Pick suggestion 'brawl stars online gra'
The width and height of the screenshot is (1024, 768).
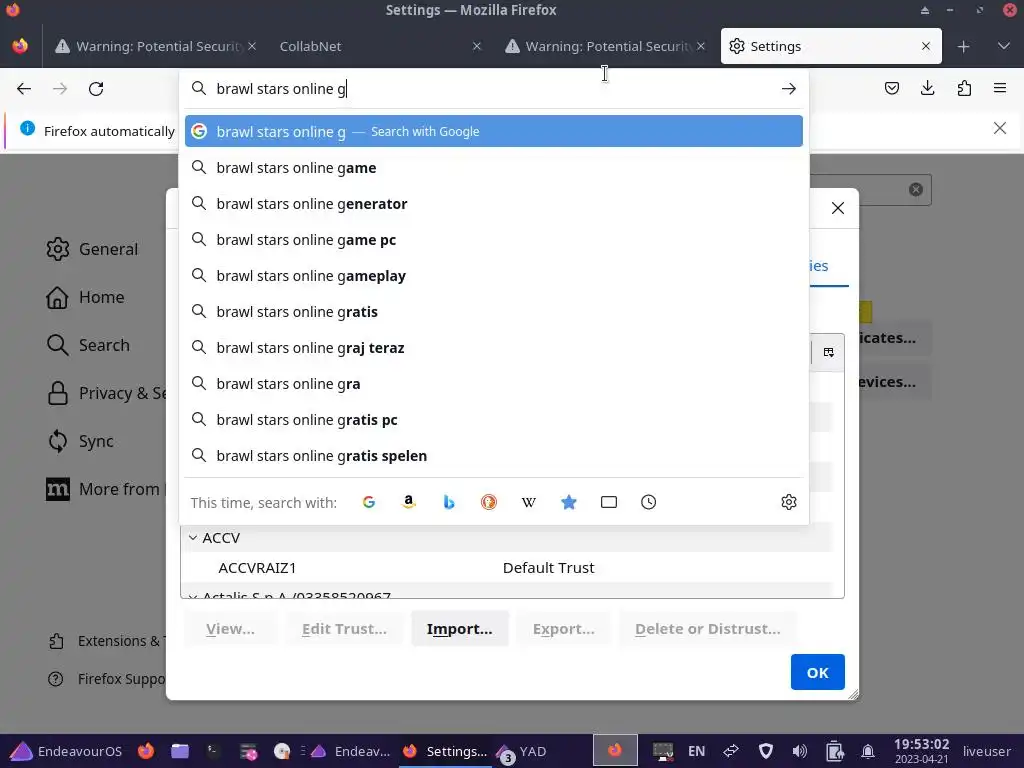494,383
